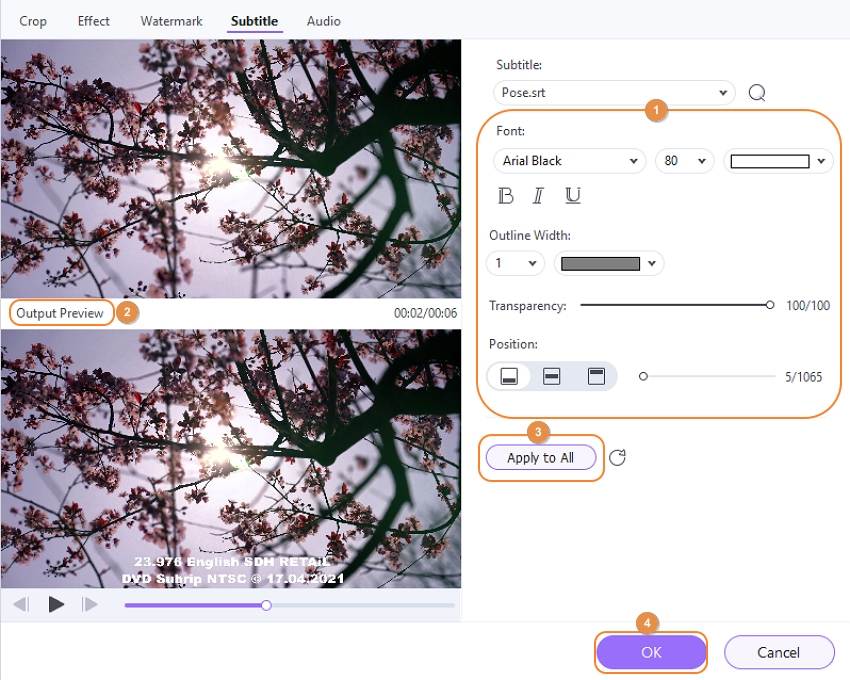The image size is (850, 680).
Task: Set subtitle position to bottom
Action: click(508, 376)
